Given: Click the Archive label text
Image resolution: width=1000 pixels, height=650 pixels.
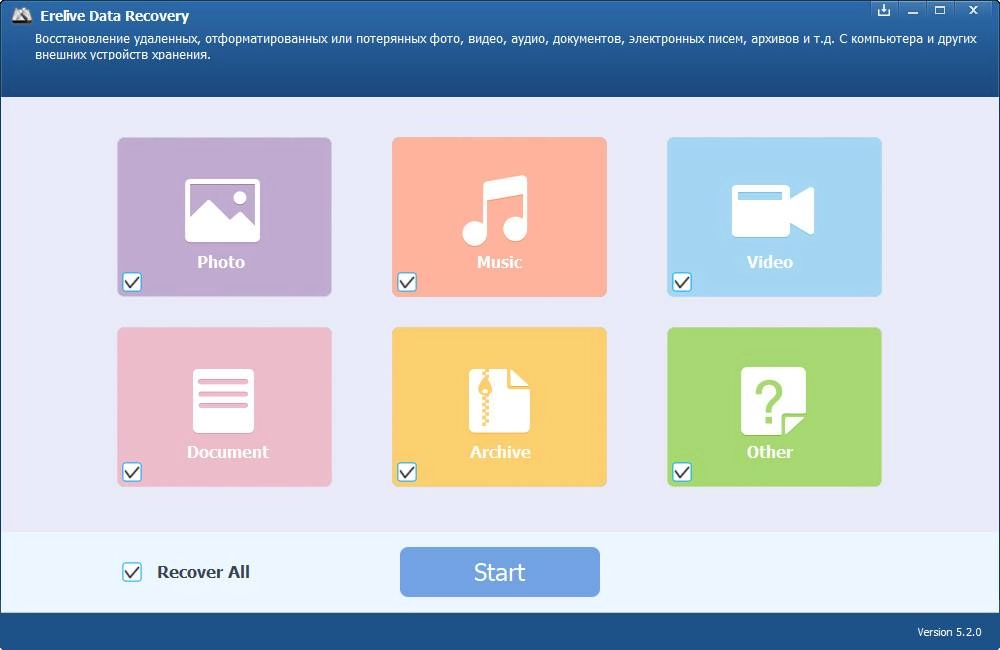Looking at the screenshot, I should (500, 452).
